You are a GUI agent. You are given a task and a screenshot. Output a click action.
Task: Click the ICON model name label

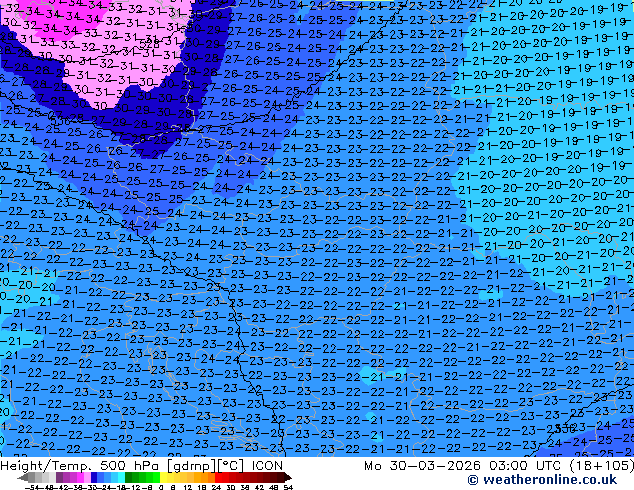pos(267,466)
